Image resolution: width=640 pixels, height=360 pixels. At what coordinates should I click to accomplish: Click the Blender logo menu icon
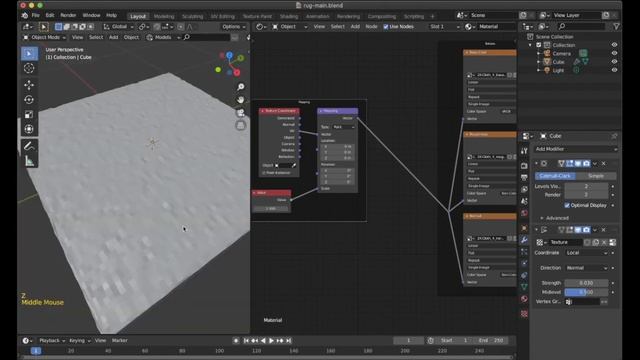click(x=25, y=16)
